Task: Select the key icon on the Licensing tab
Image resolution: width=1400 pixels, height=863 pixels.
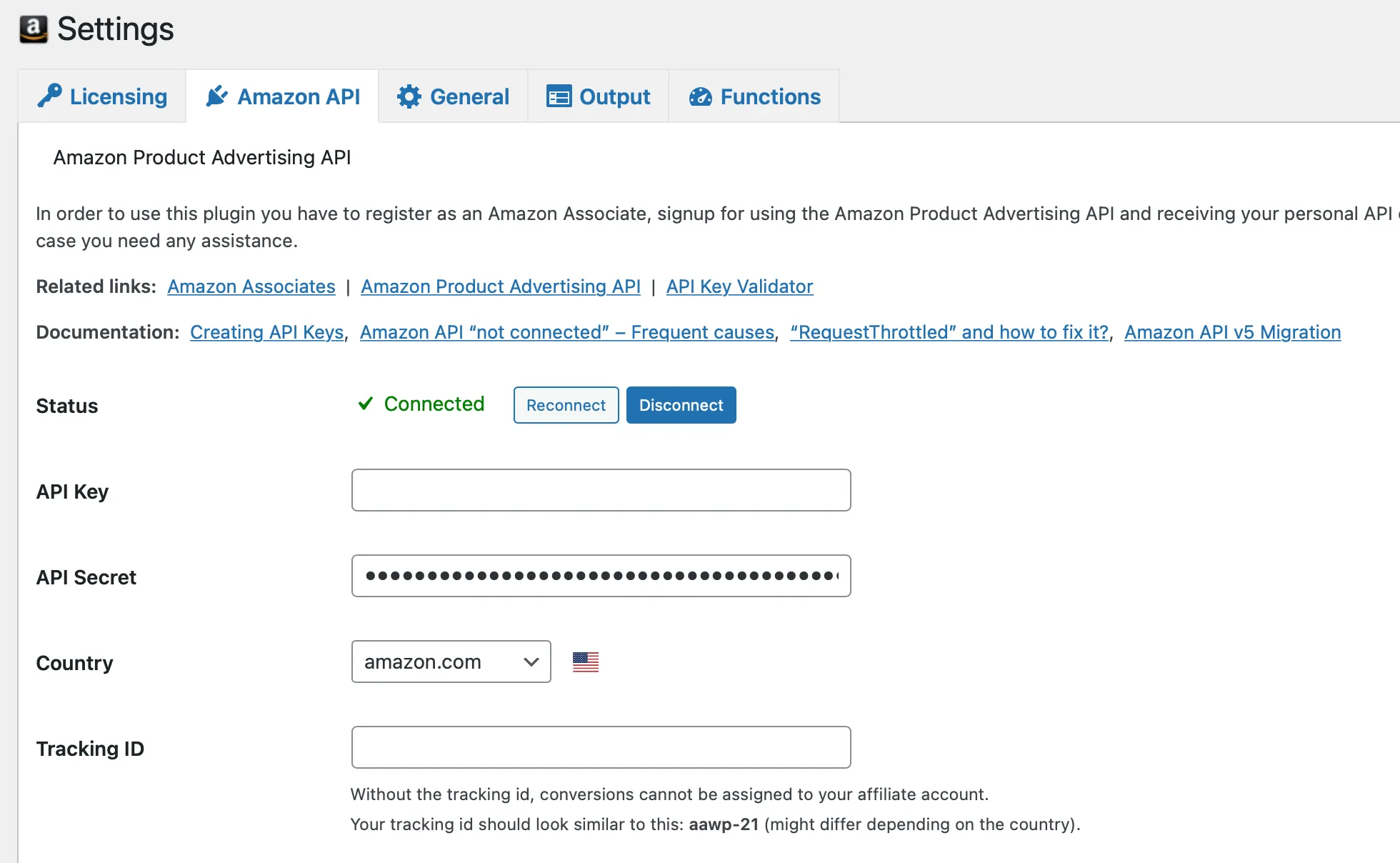Action: [49, 96]
